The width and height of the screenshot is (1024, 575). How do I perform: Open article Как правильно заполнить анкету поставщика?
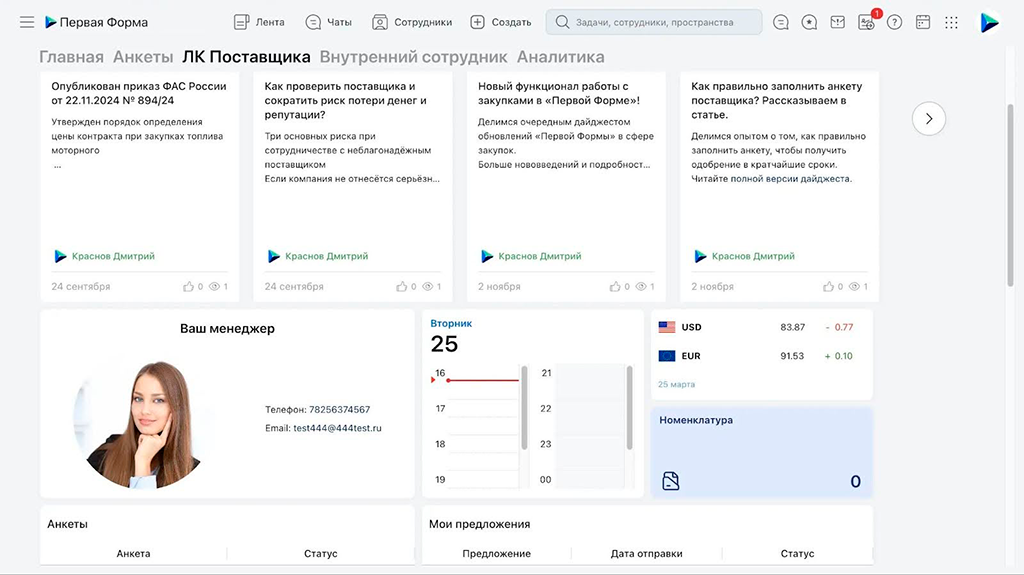coord(776,100)
